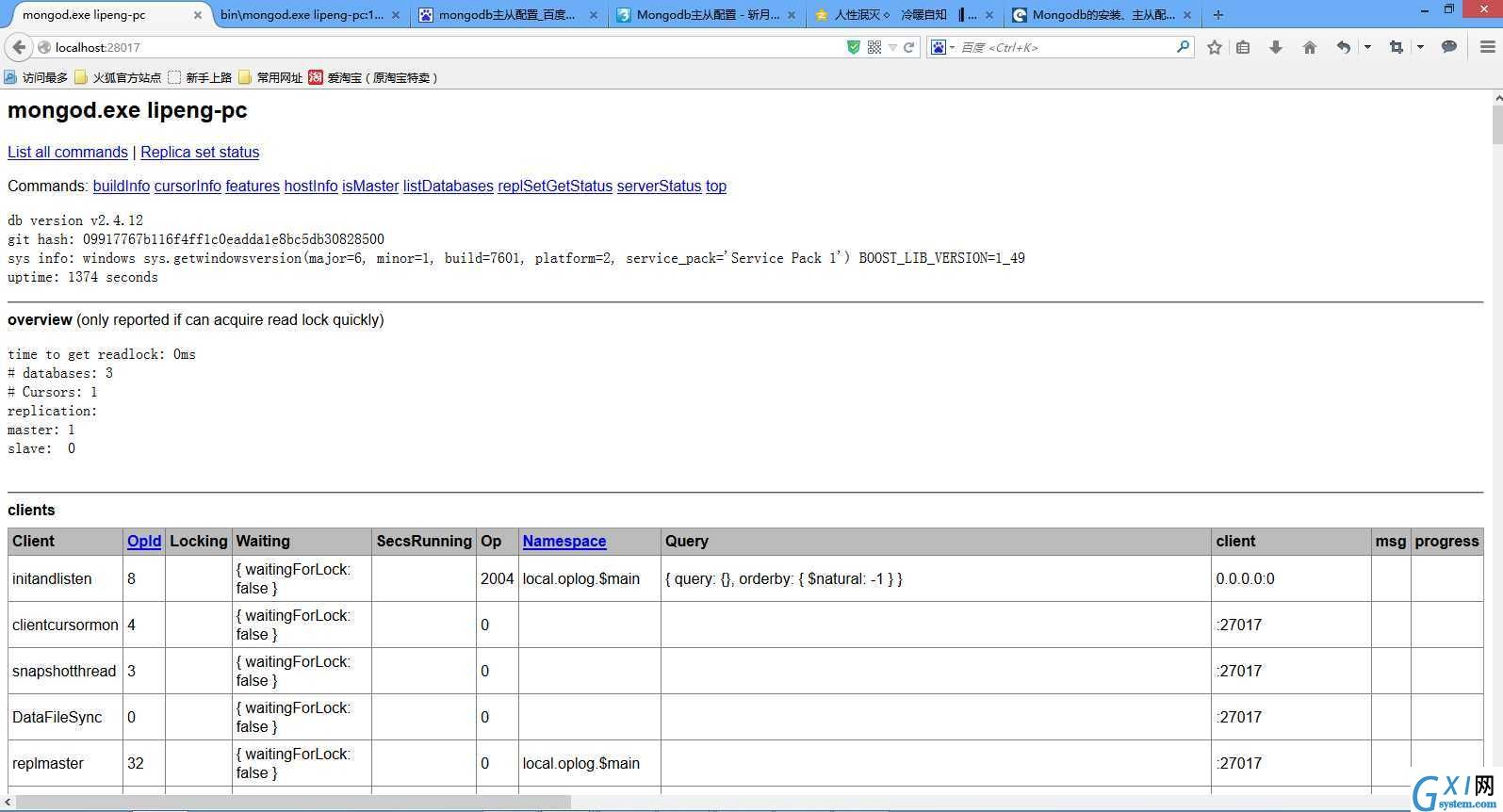Viewport: 1503px width, 812px height.
Task: Sort clients by the Namespace header link
Action: (x=564, y=542)
